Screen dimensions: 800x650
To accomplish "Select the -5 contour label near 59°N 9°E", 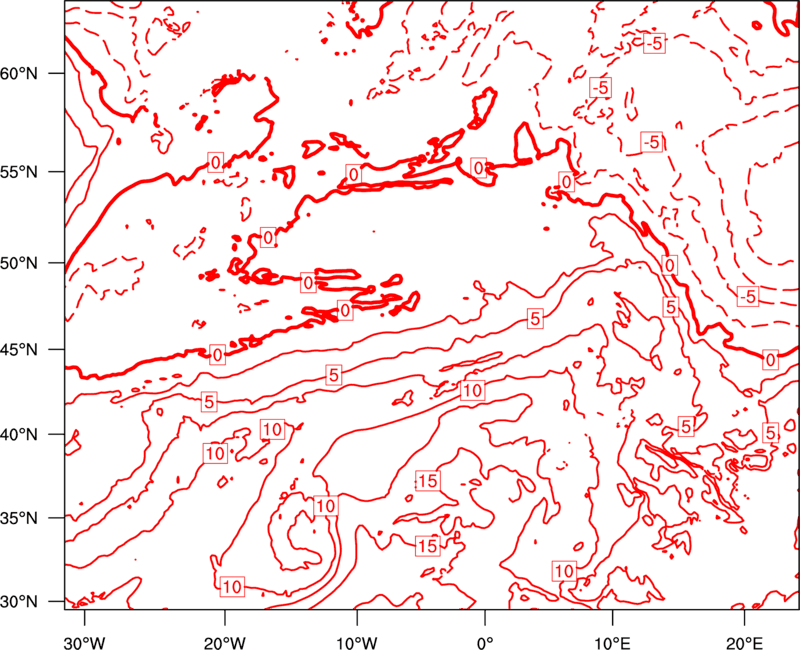I will click(601, 88).
